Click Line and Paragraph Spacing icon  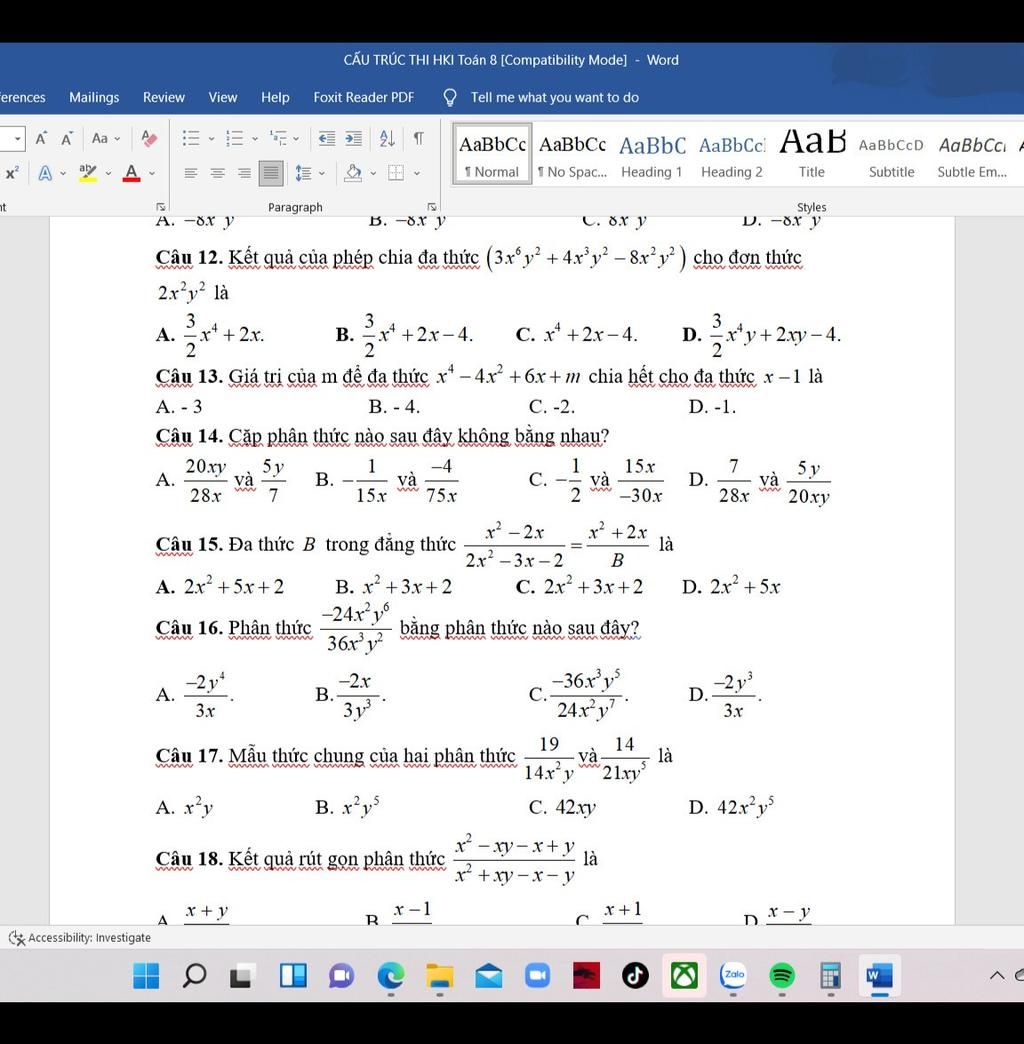(x=304, y=173)
